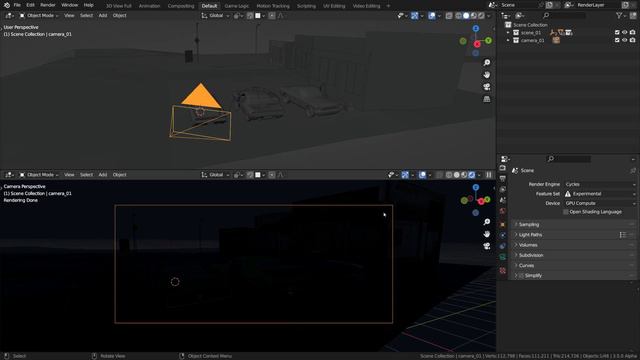640x360 pixels.
Task: Toggle X-ray in the upper viewport
Action: [x=449, y=16]
